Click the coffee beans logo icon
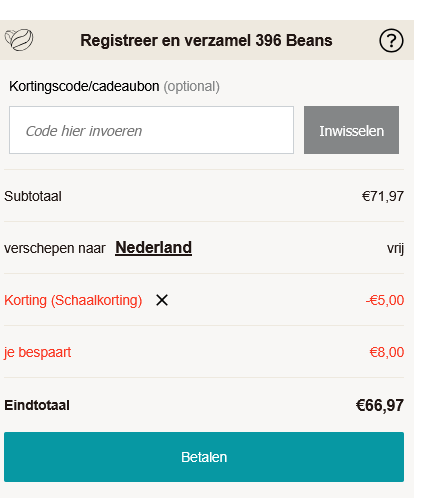The image size is (425, 498). (19, 40)
